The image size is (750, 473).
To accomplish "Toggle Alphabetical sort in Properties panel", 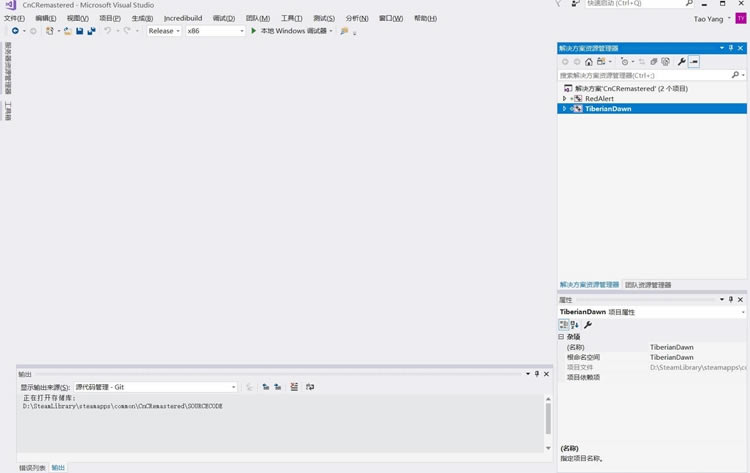I will 575,325.
